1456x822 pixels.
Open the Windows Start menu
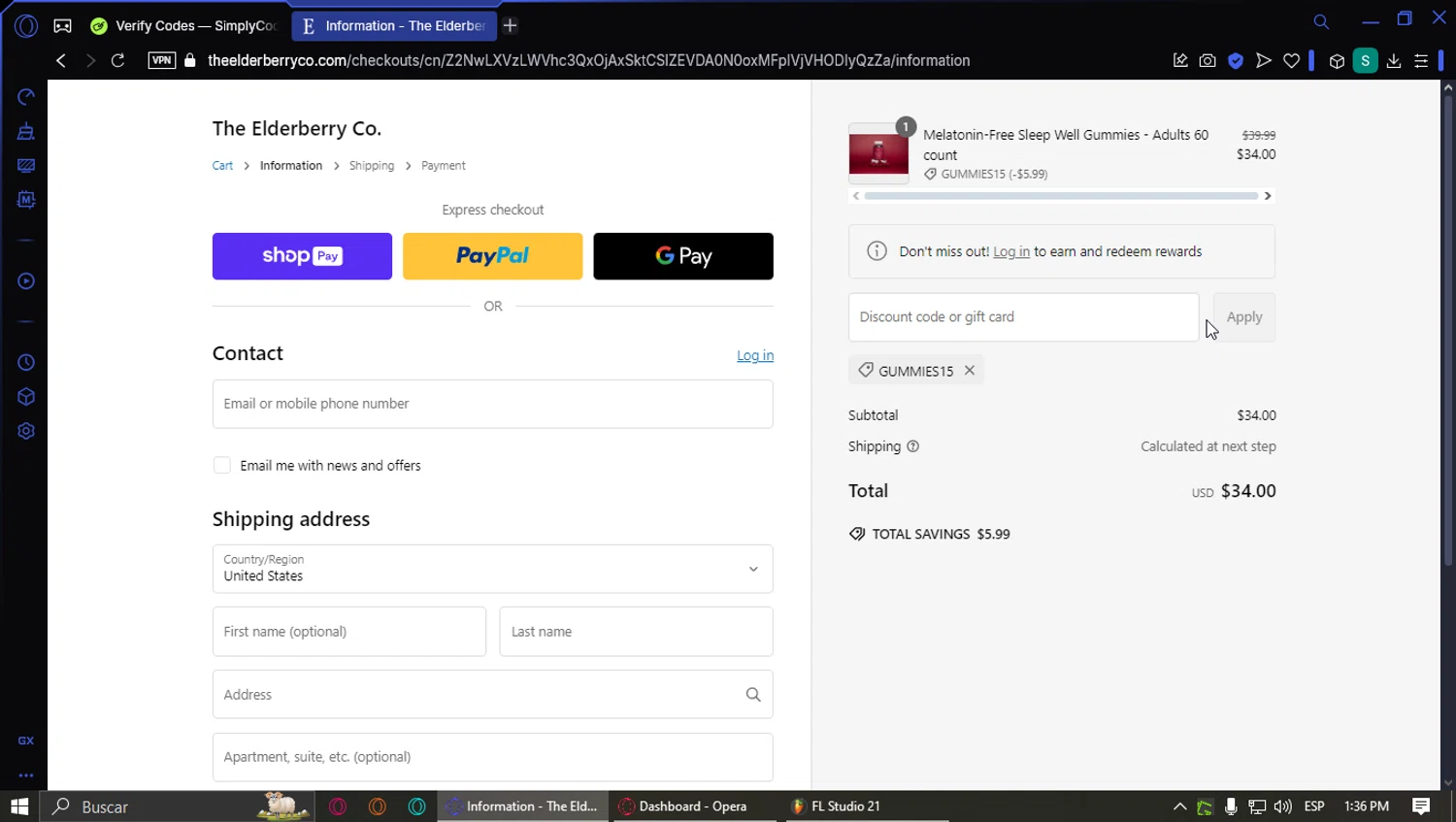[19, 806]
